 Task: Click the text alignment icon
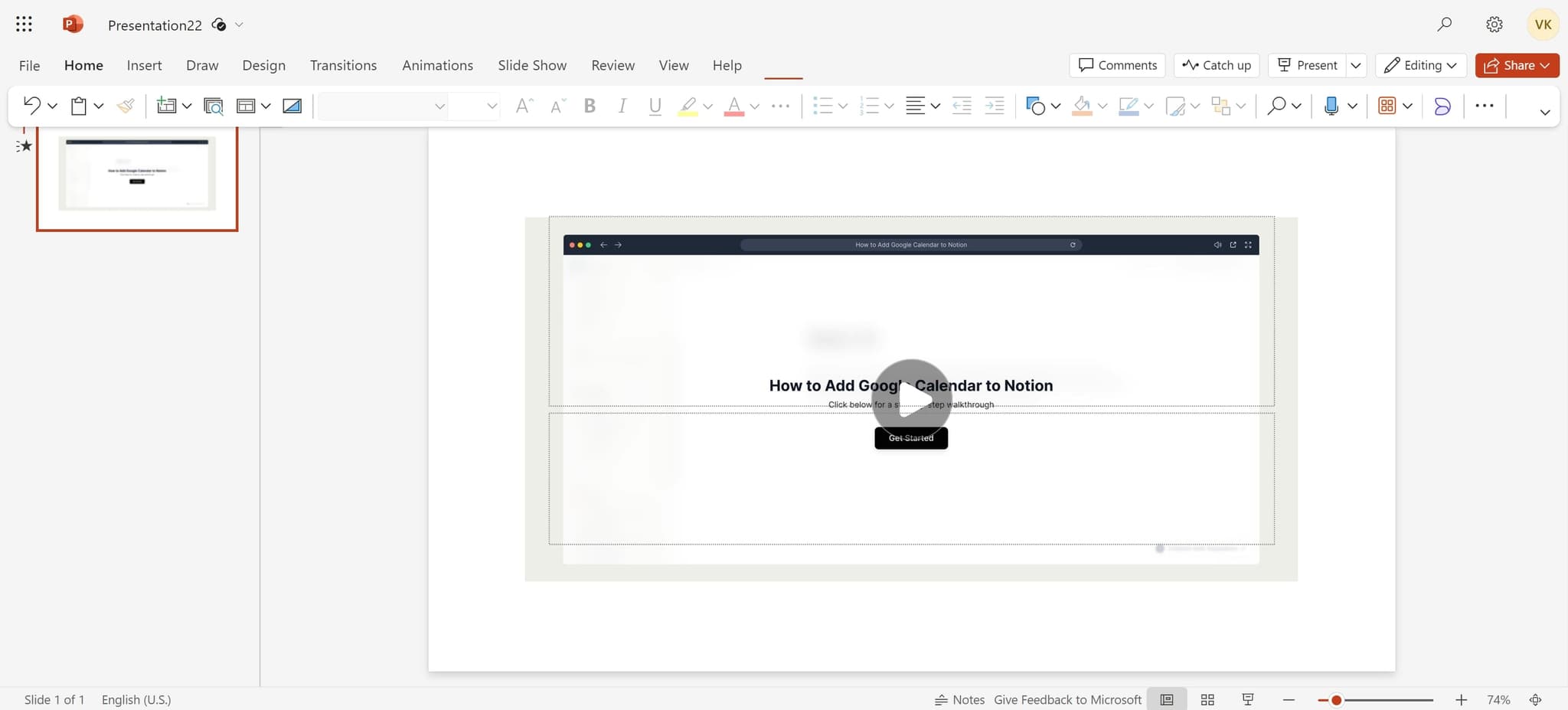[915, 106]
